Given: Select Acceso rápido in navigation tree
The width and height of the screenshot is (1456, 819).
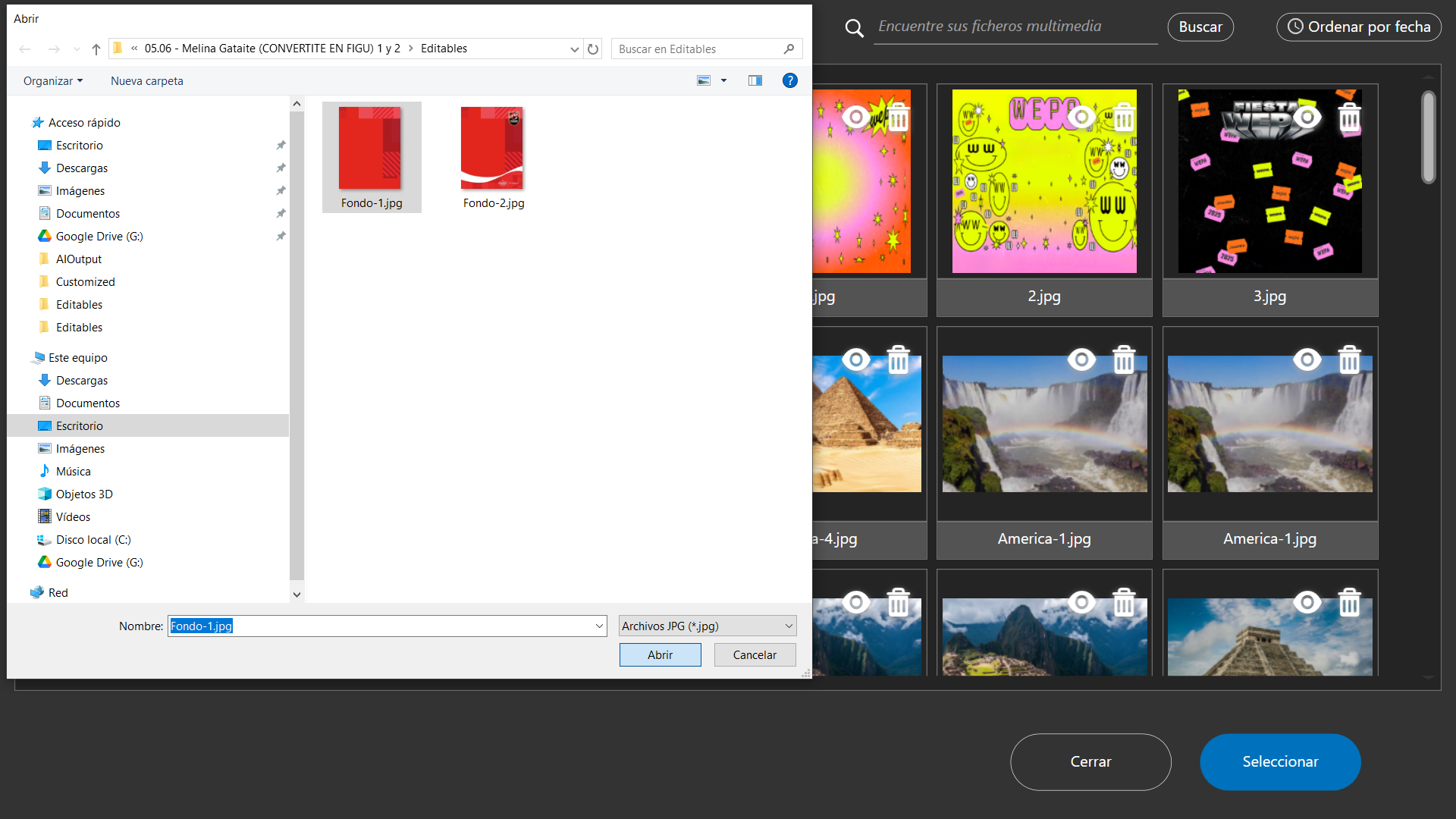Looking at the screenshot, I should [83, 123].
